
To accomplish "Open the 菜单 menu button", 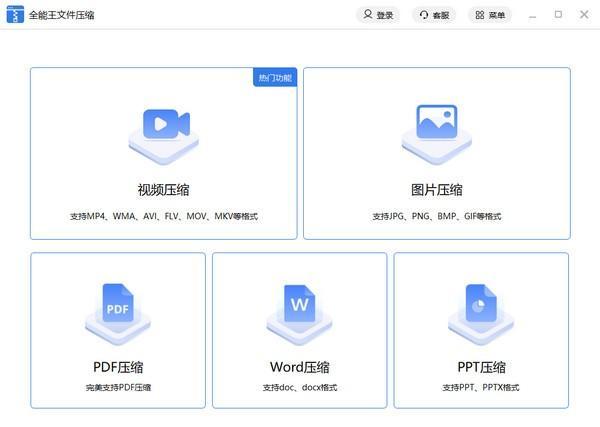I will tap(490, 15).
